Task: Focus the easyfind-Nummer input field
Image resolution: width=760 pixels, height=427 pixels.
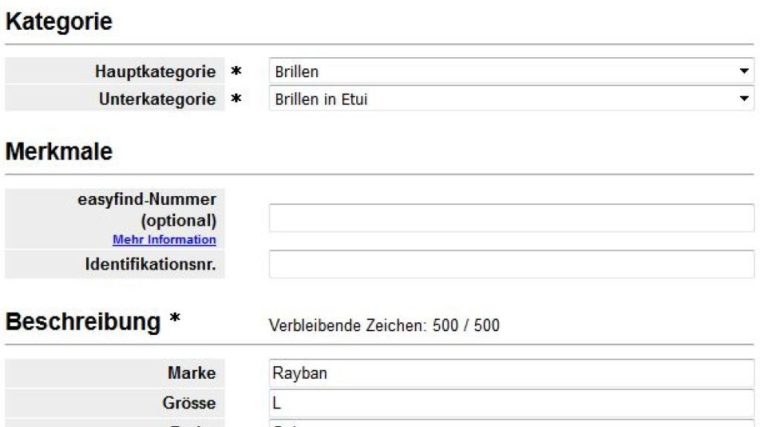Action: point(511,218)
